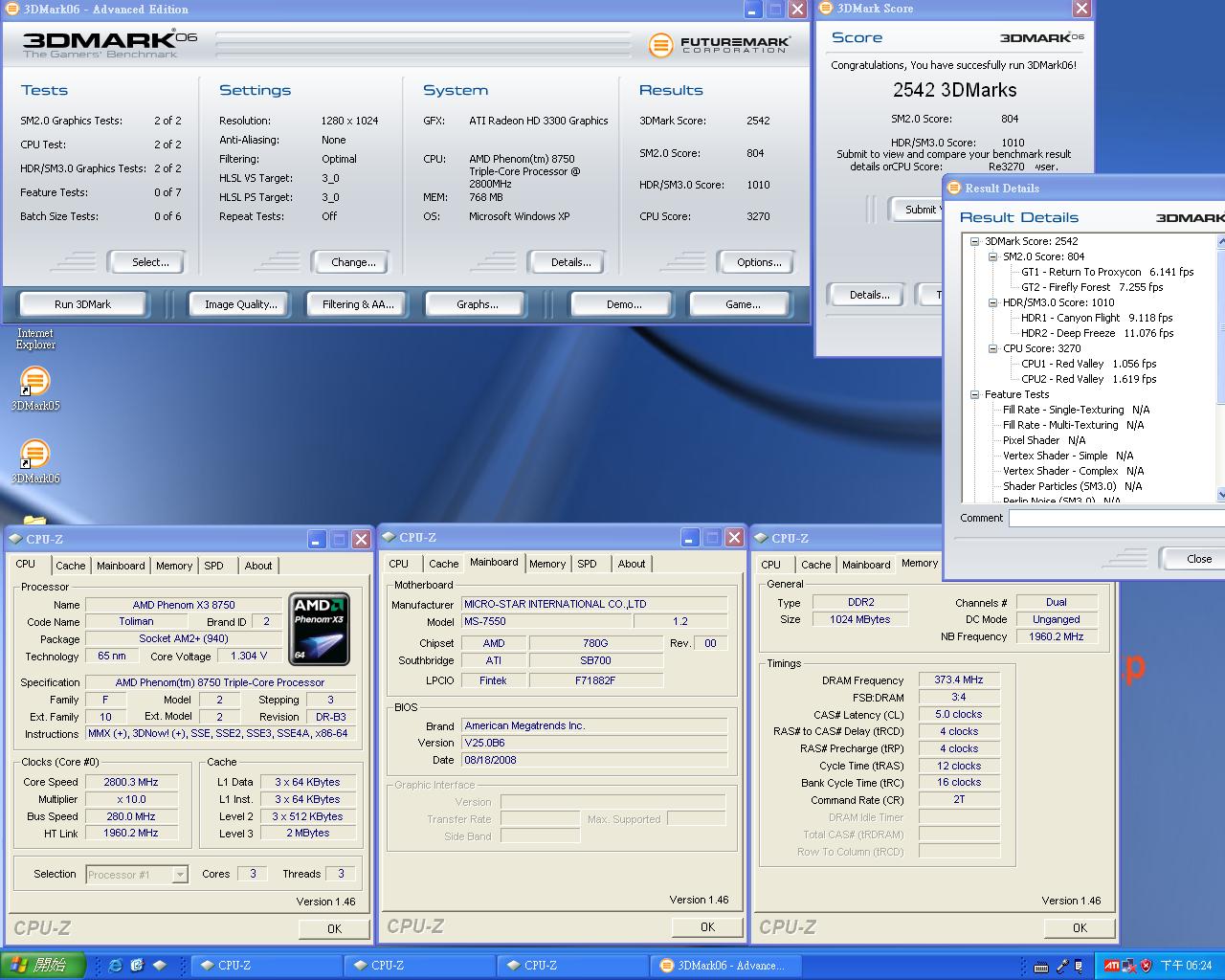Click the red security shield tray icon
This screenshot has width=1225, height=980.
(x=1146, y=966)
